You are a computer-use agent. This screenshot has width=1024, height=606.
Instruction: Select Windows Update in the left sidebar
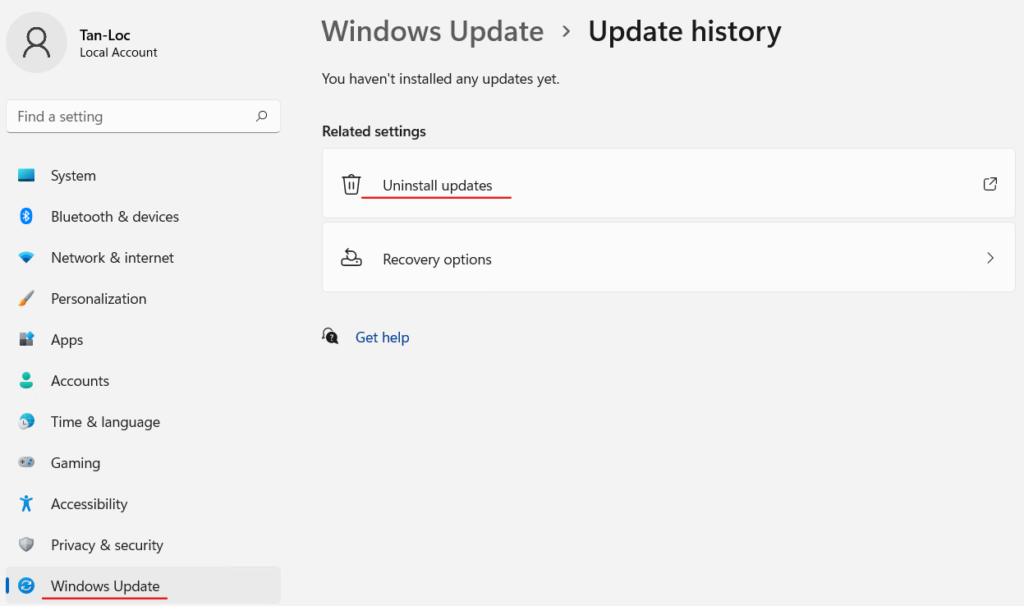(x=105, y=585)
